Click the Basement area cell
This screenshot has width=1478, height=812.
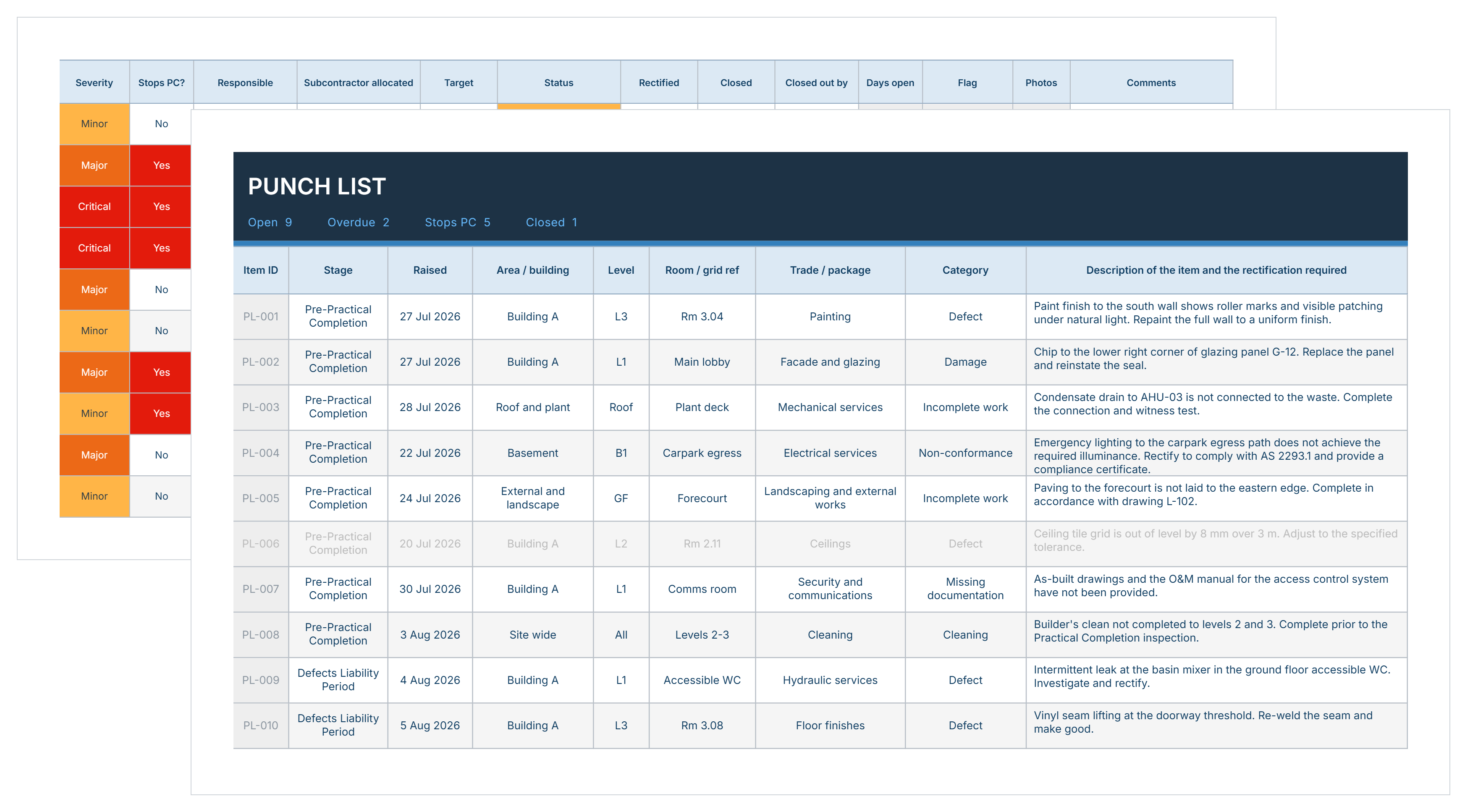pos(532,453)
